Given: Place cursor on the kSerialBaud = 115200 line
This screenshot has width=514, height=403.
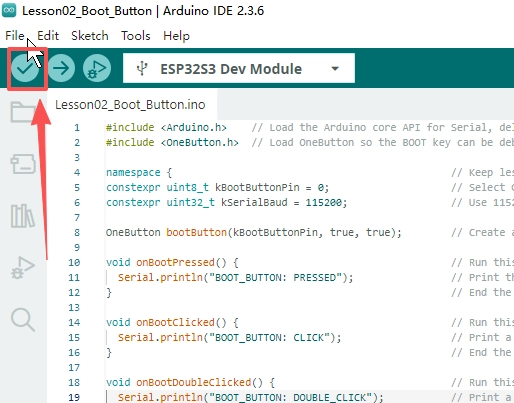Looking at the screenshot, I should pos(227,202).
